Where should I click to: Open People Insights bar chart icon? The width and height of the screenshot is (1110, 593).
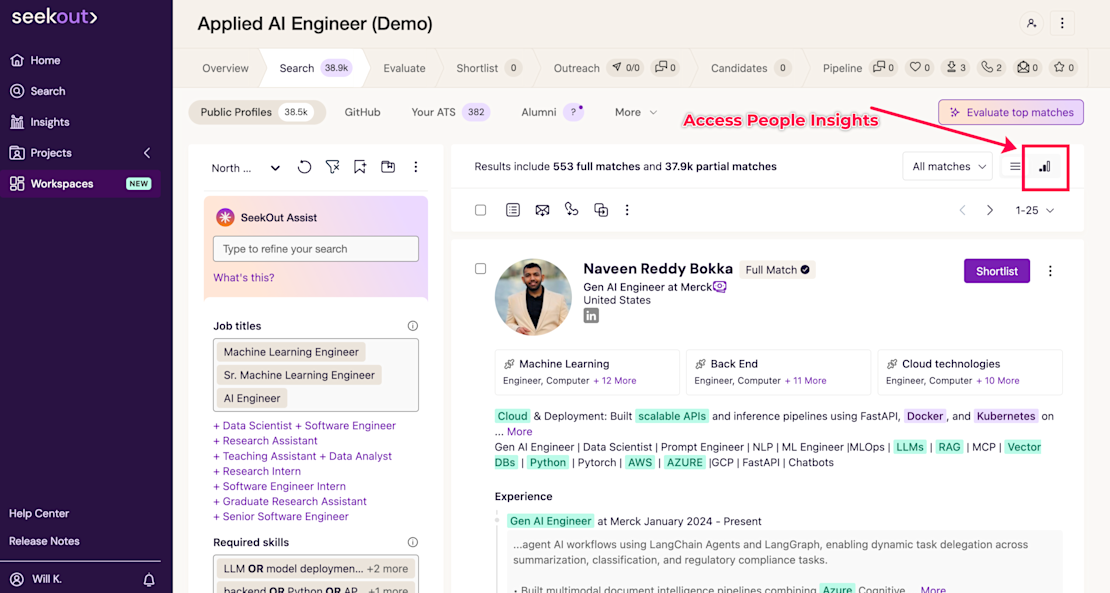click(1045, 167)
